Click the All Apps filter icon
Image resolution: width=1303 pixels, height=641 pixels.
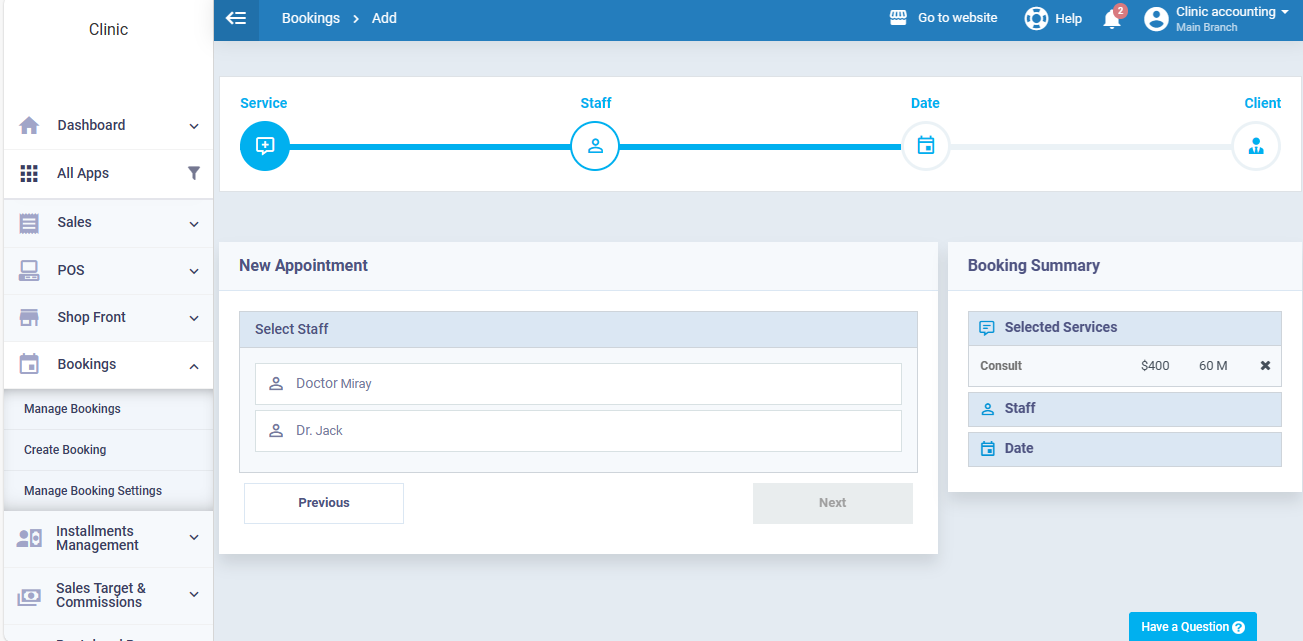coord(194,173)
